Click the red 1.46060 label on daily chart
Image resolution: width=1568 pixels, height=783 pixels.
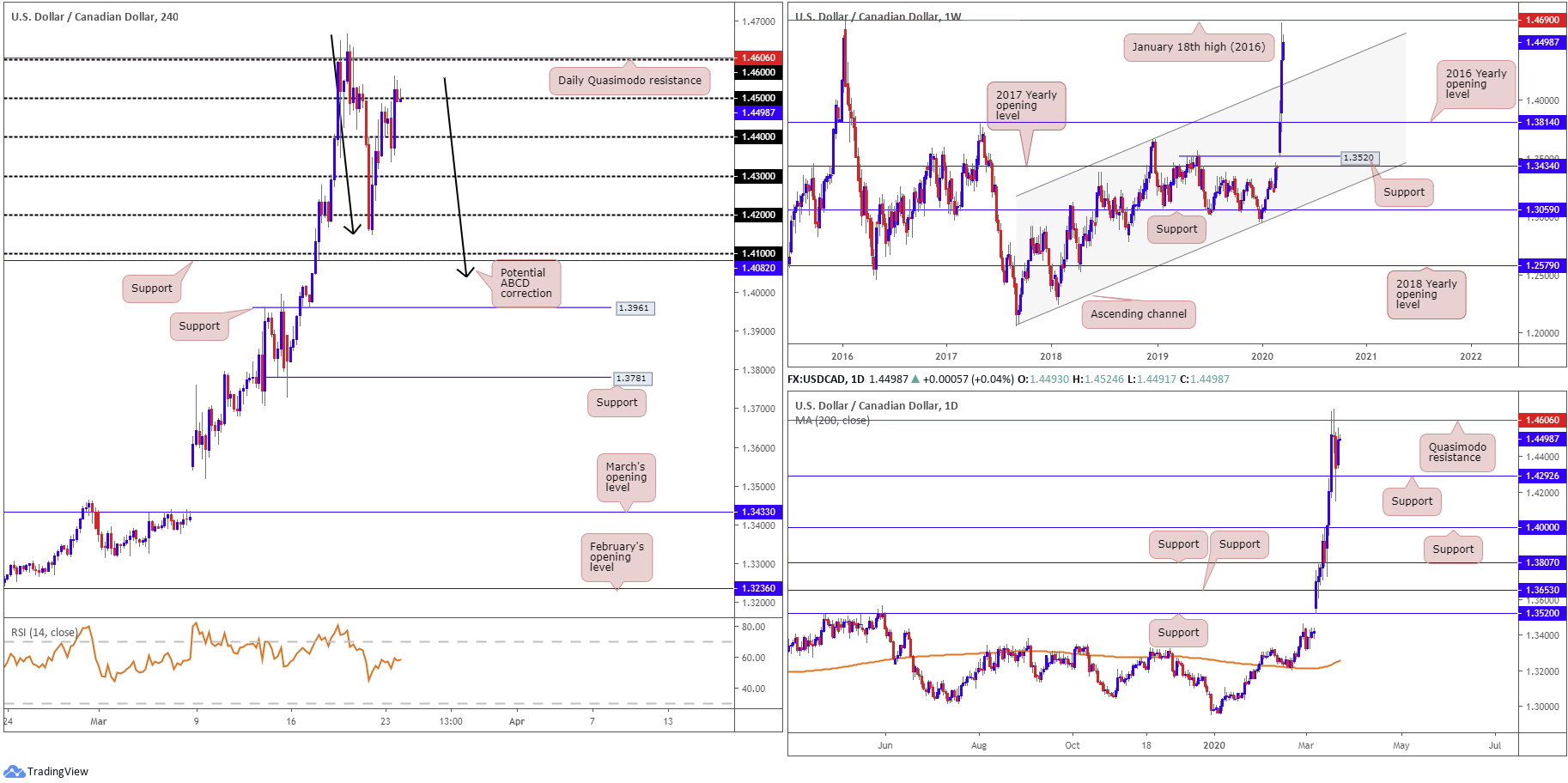point(1542,420)
